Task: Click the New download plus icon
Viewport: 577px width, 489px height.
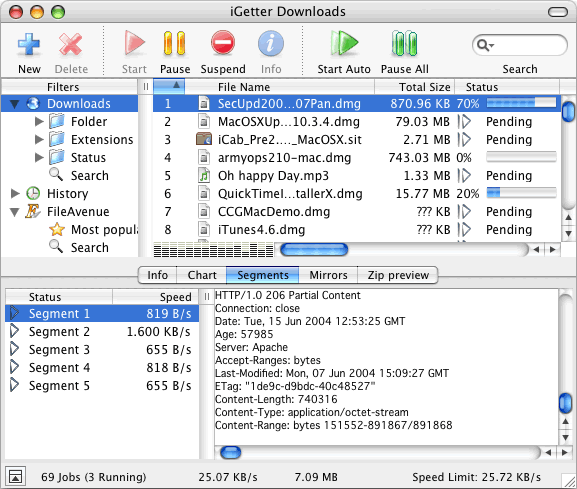Action: [29, 44]
